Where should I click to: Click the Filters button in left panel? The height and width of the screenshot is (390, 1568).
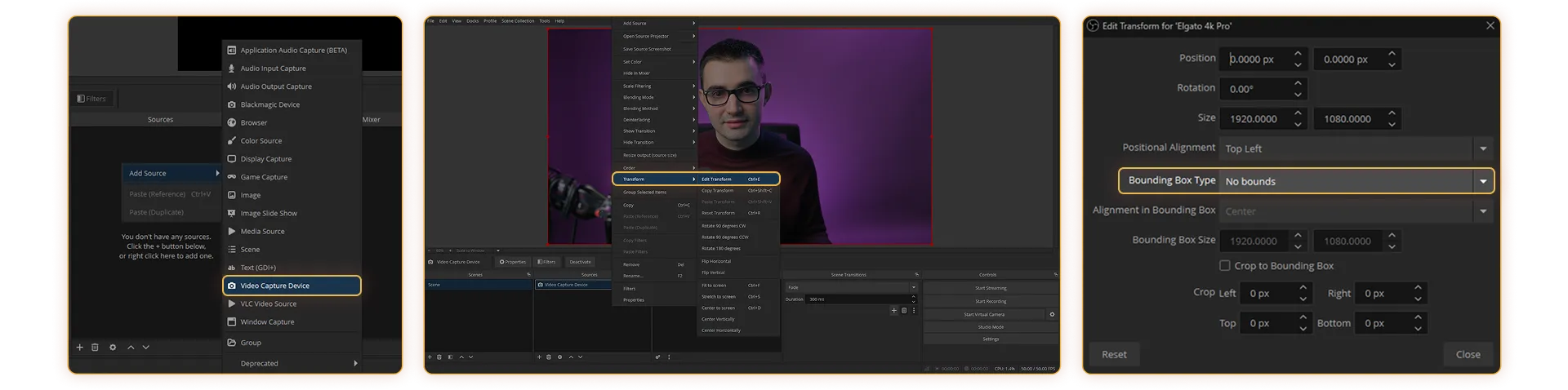tap(91, 99)
